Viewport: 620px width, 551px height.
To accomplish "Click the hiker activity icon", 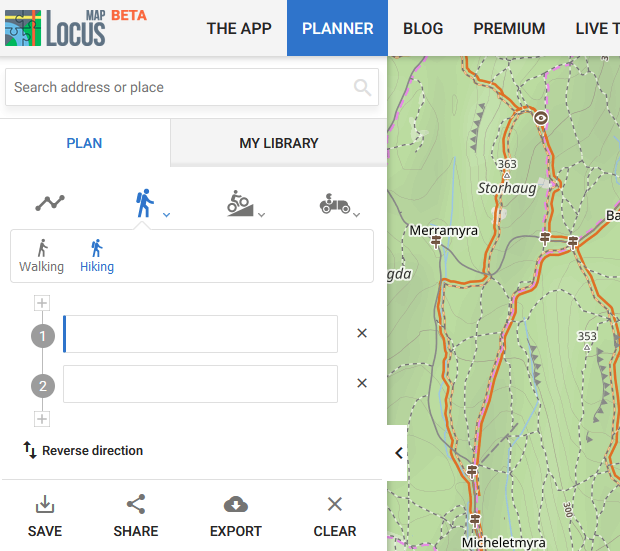I will [x=144, y=204].
